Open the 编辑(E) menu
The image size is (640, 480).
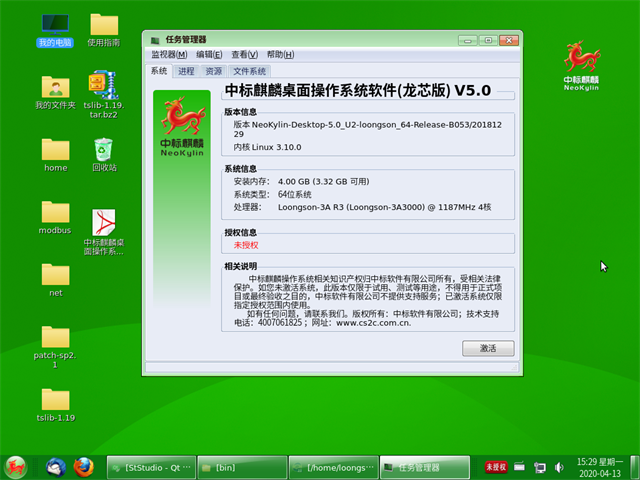(x=210, y=55)
